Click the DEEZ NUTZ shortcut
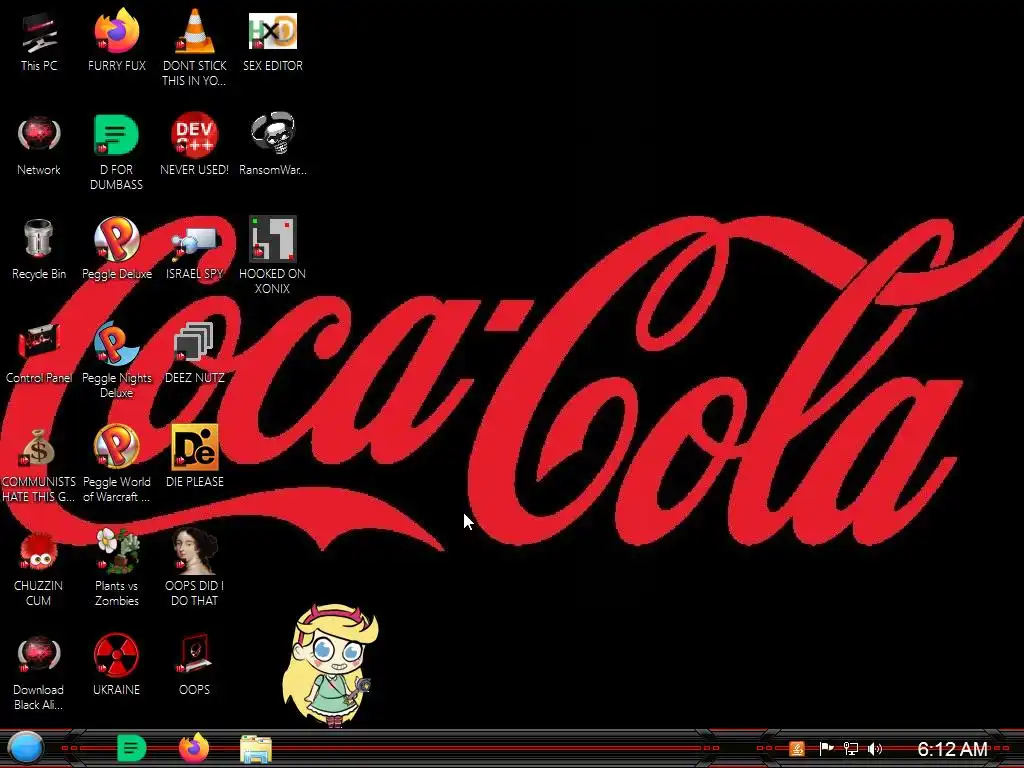The height and width of the screenshot is (768, 1024). point(195,343)
